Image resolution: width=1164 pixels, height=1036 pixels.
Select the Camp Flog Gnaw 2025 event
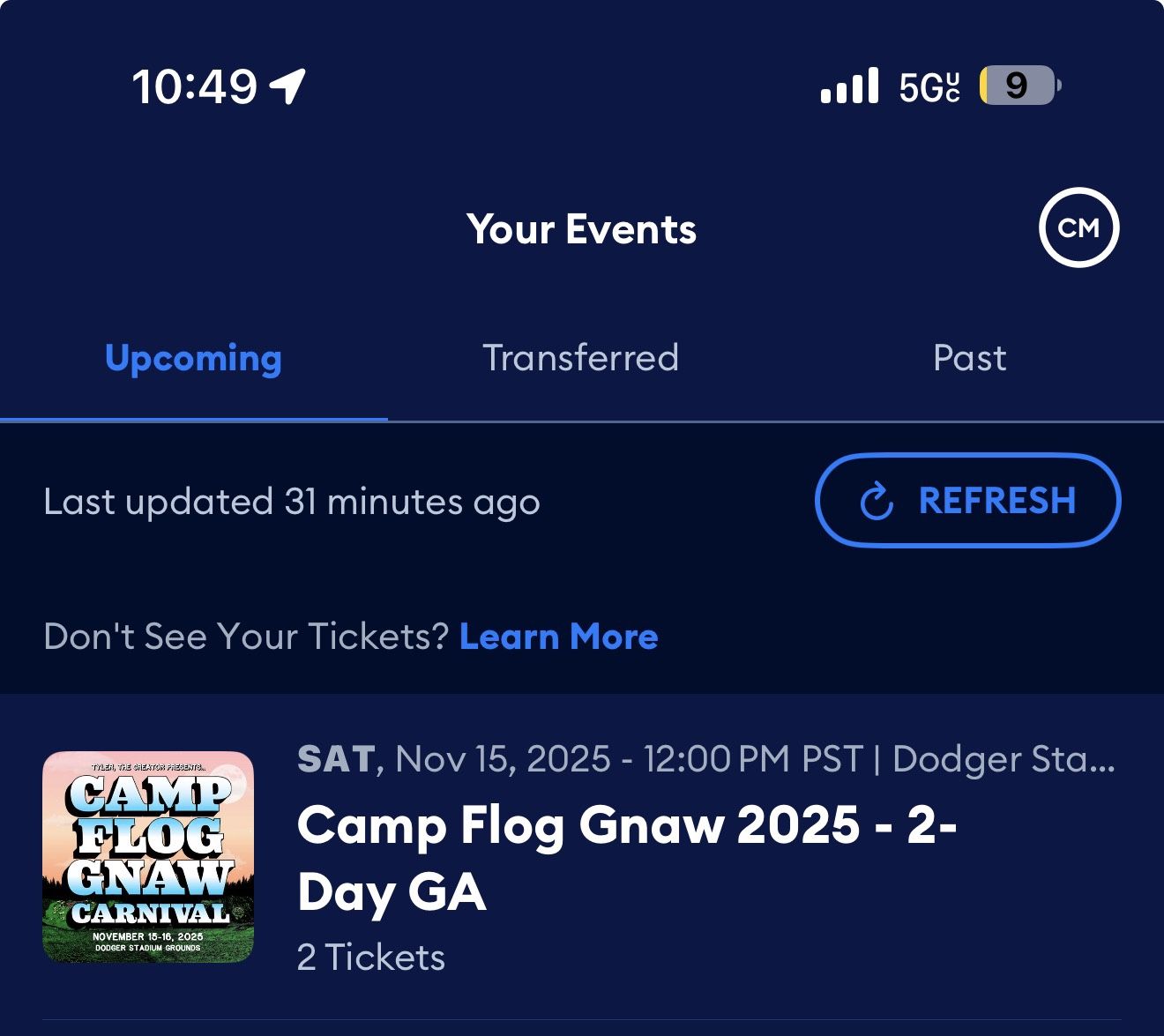pyautogui.click(x=628, y=858)
